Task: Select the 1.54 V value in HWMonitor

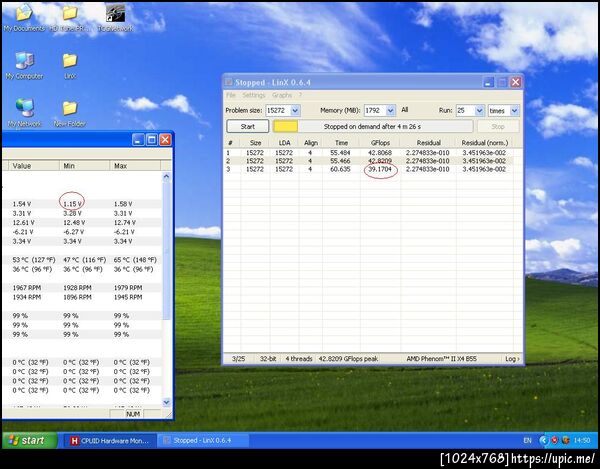Action: (x=21, y=204)
